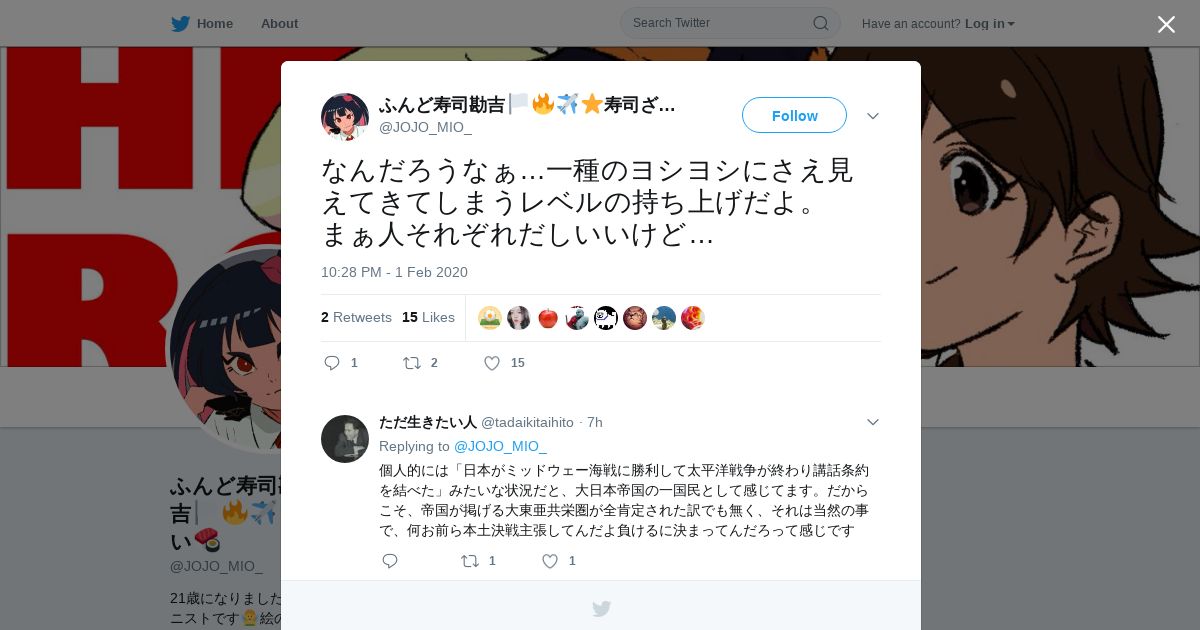This screenshot has height=630, width=1200.
Task: Open the tweet author's profile avatar
Action: [345, 117]
